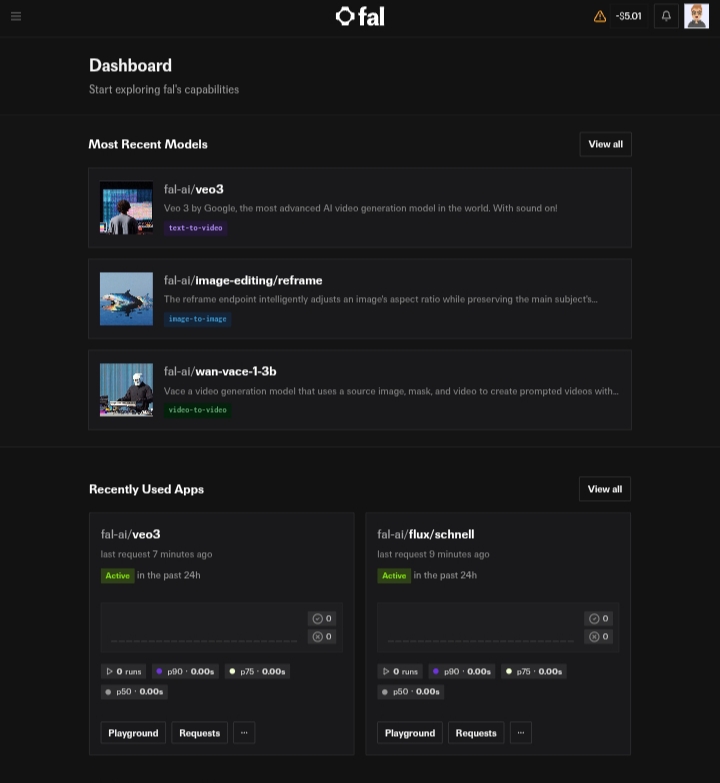
Task: Click the flux/schnell usage chart area
Action: [498, 627]
